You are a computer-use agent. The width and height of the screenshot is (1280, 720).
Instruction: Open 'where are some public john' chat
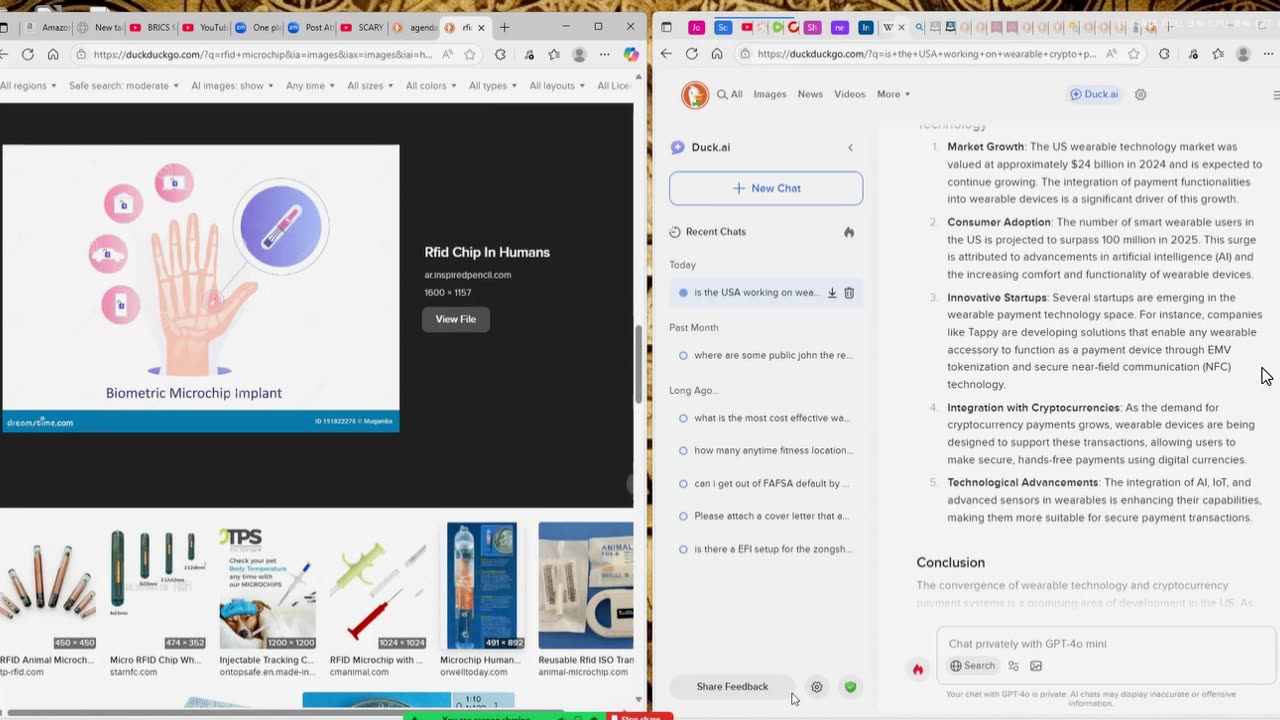pyautogui.click(x=765, y=355)
